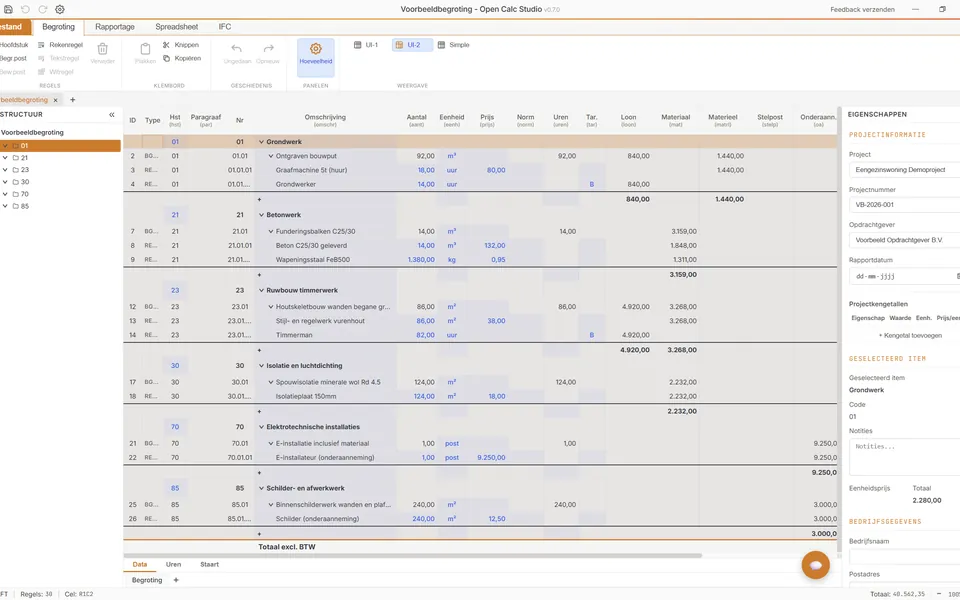
Task: Click the Opnieuw redo arrow
Action: pyautogui.click(x=268, y=48)
